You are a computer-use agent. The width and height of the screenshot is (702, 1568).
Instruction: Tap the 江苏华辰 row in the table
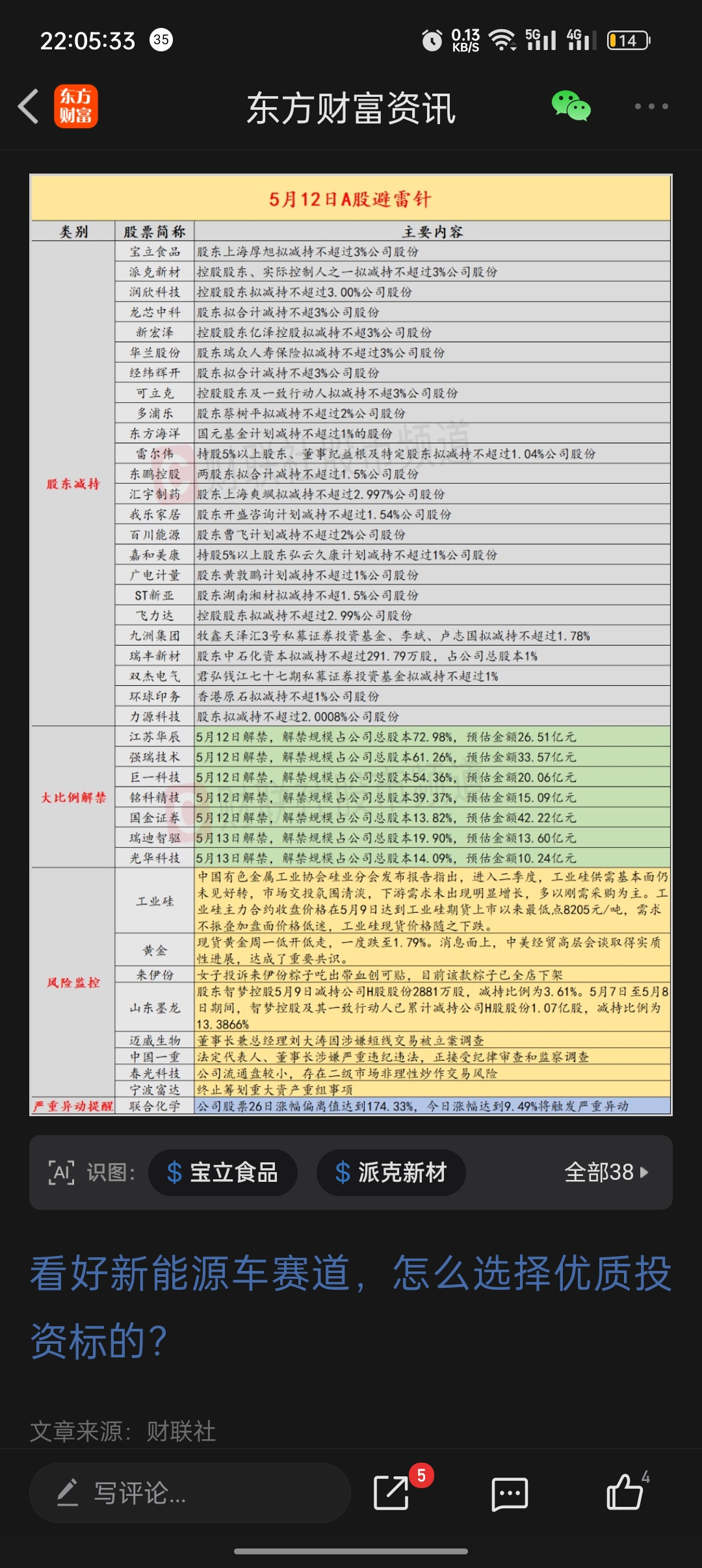click(393, 737)
